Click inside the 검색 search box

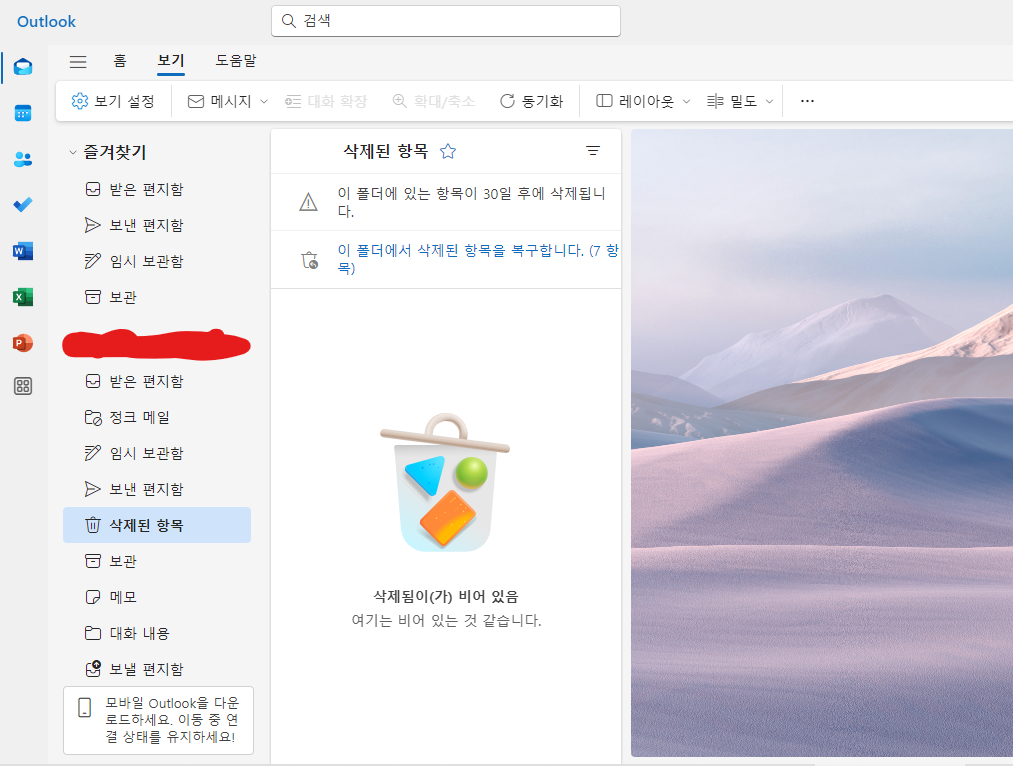click(450, 21)
